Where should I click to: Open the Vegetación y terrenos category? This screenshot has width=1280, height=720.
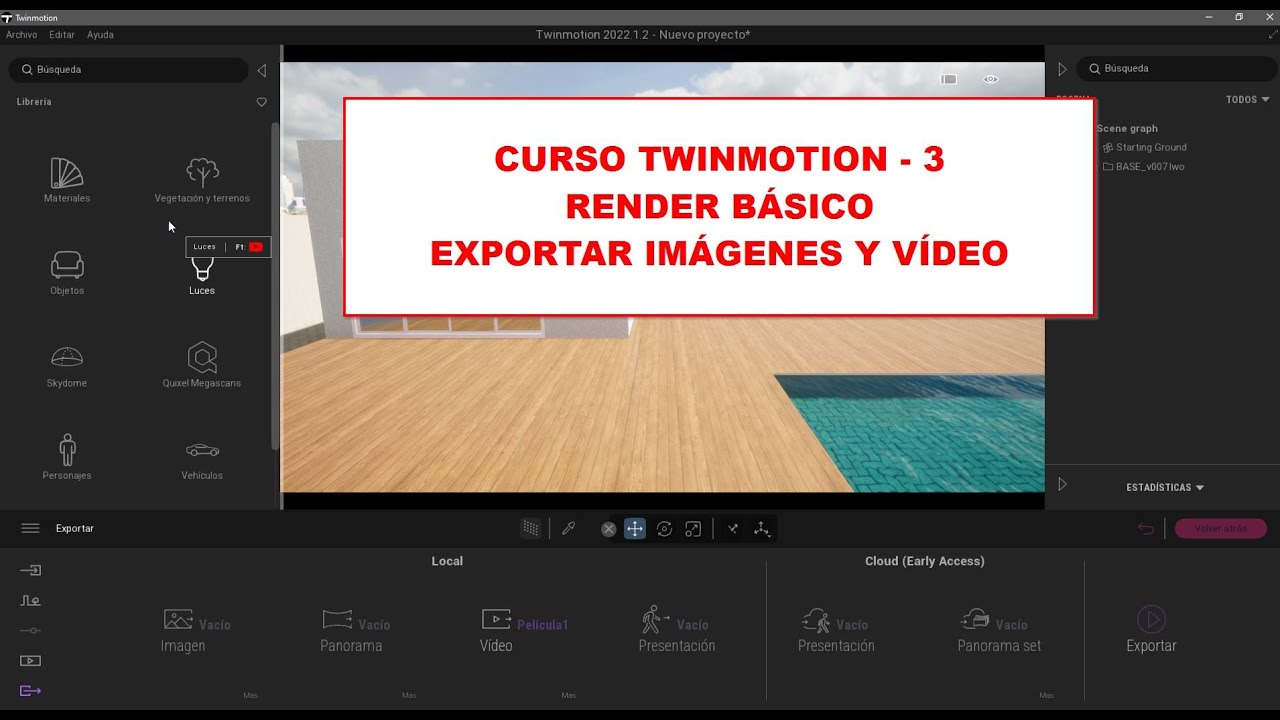tap(202, 180)
